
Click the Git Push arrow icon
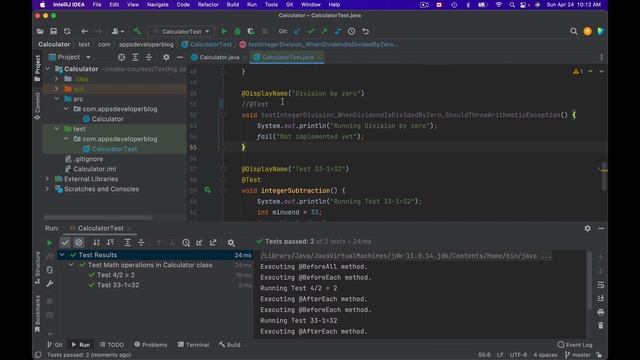324,31
